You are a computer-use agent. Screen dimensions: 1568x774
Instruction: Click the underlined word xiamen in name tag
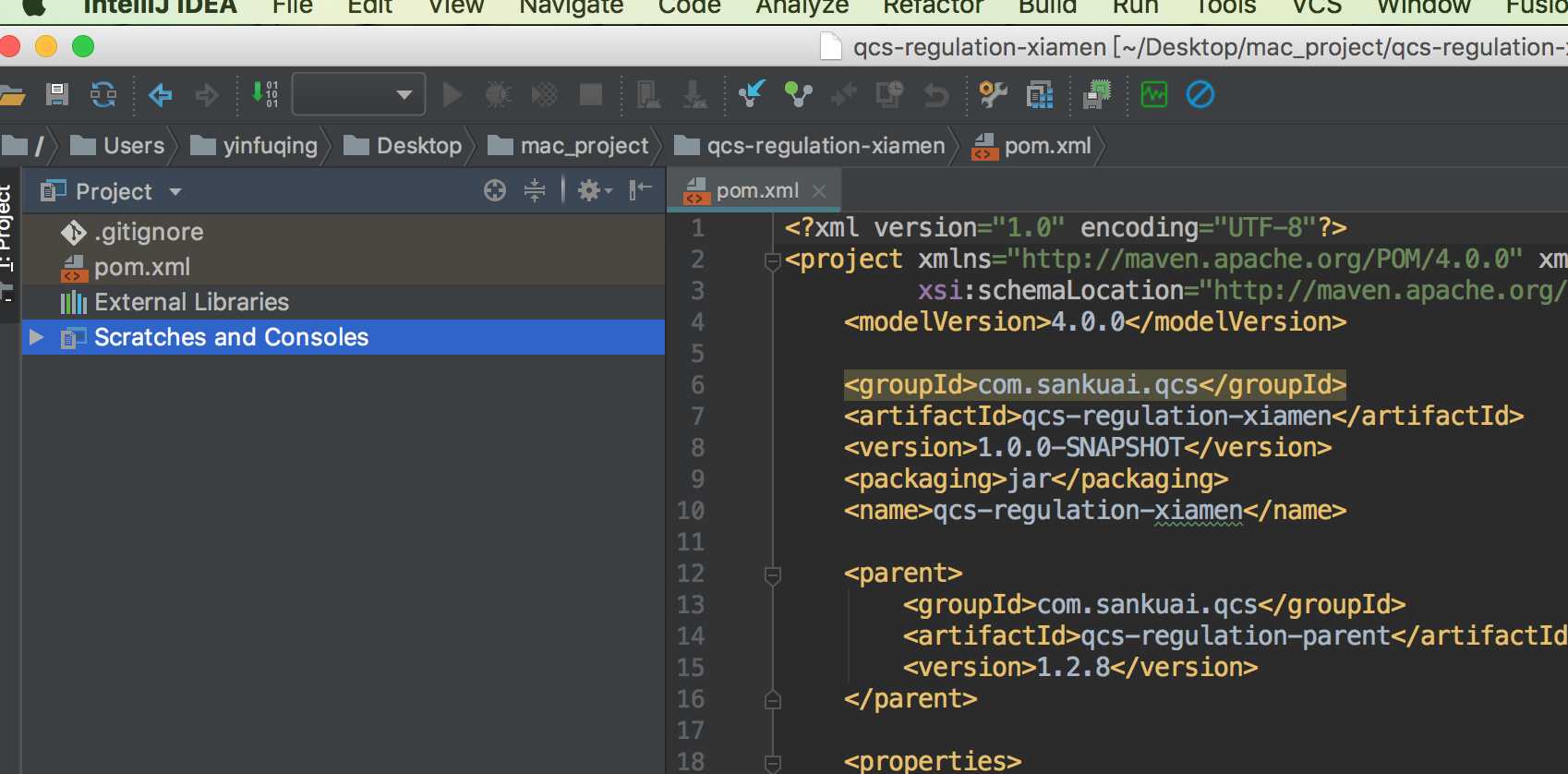click(1199, 511)
